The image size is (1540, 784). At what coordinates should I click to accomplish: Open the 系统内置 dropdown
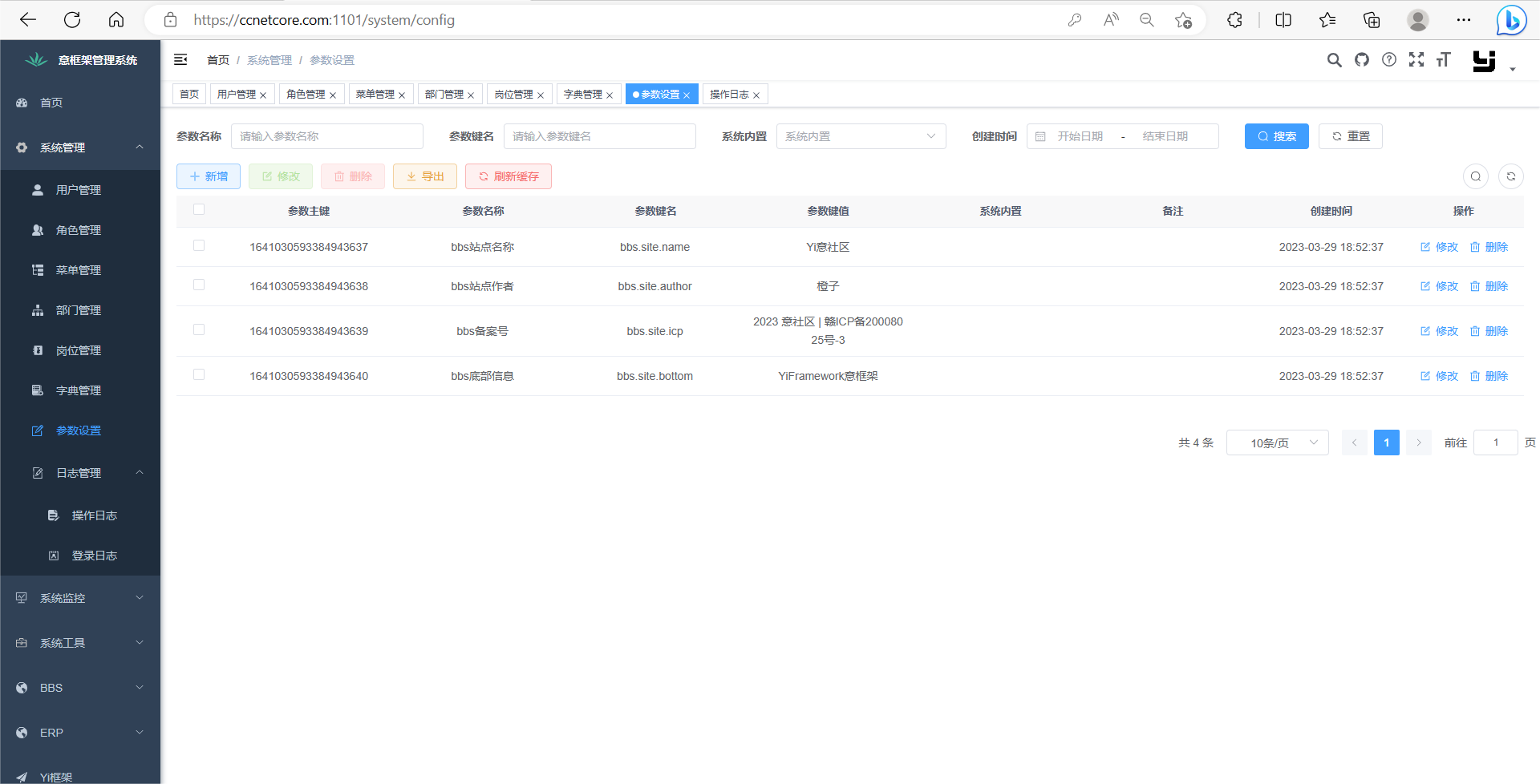point(861,136)
